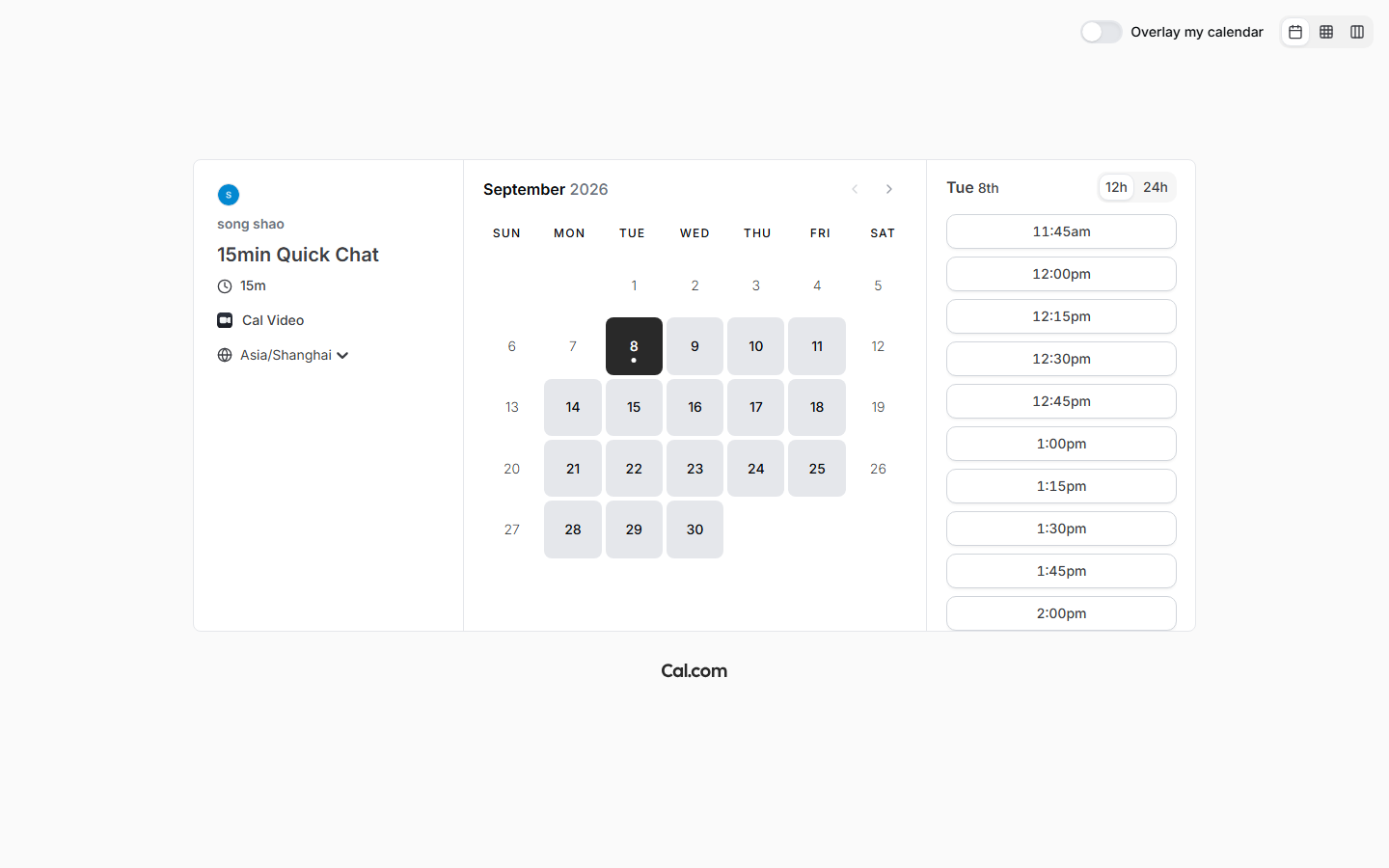Image resolution: width=1389 pixels, height=868 pixels.
Task: Pick September 30 date
Action: coord(694,529)
